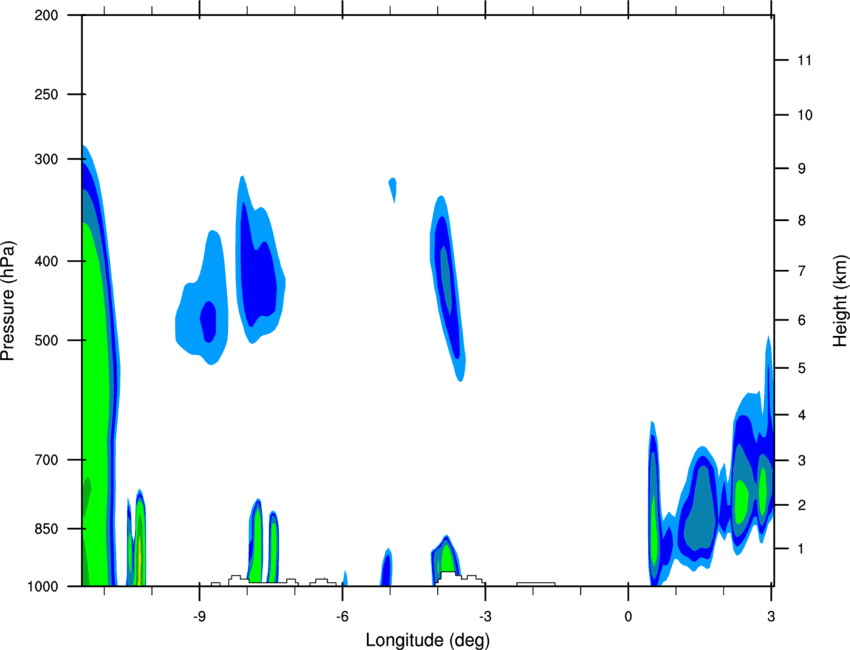Select the 300 pressure tick label
Viewport: 850px width, 650px height.
[x=46, y=159]
